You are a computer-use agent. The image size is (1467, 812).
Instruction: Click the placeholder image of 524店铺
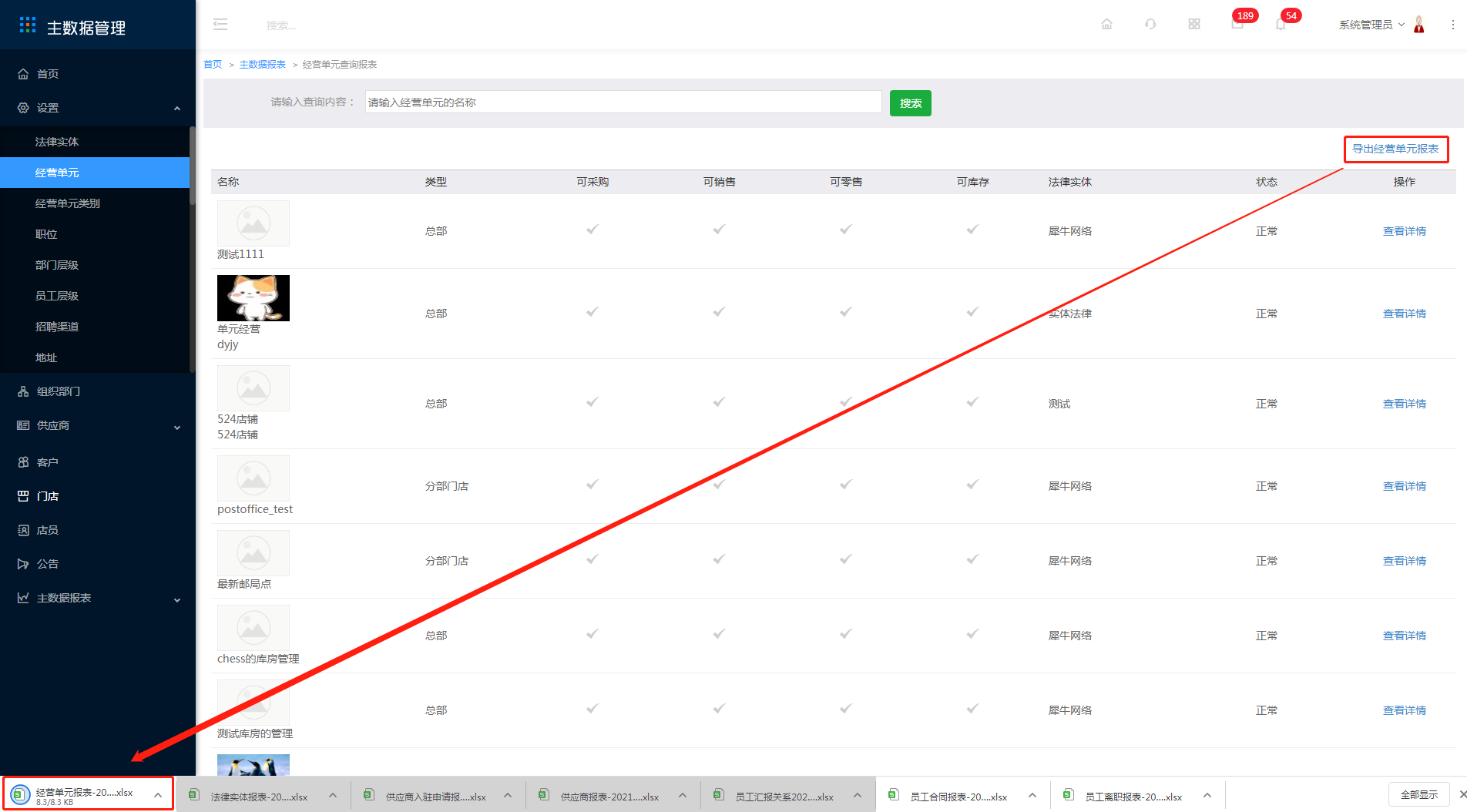coord(253,388)
